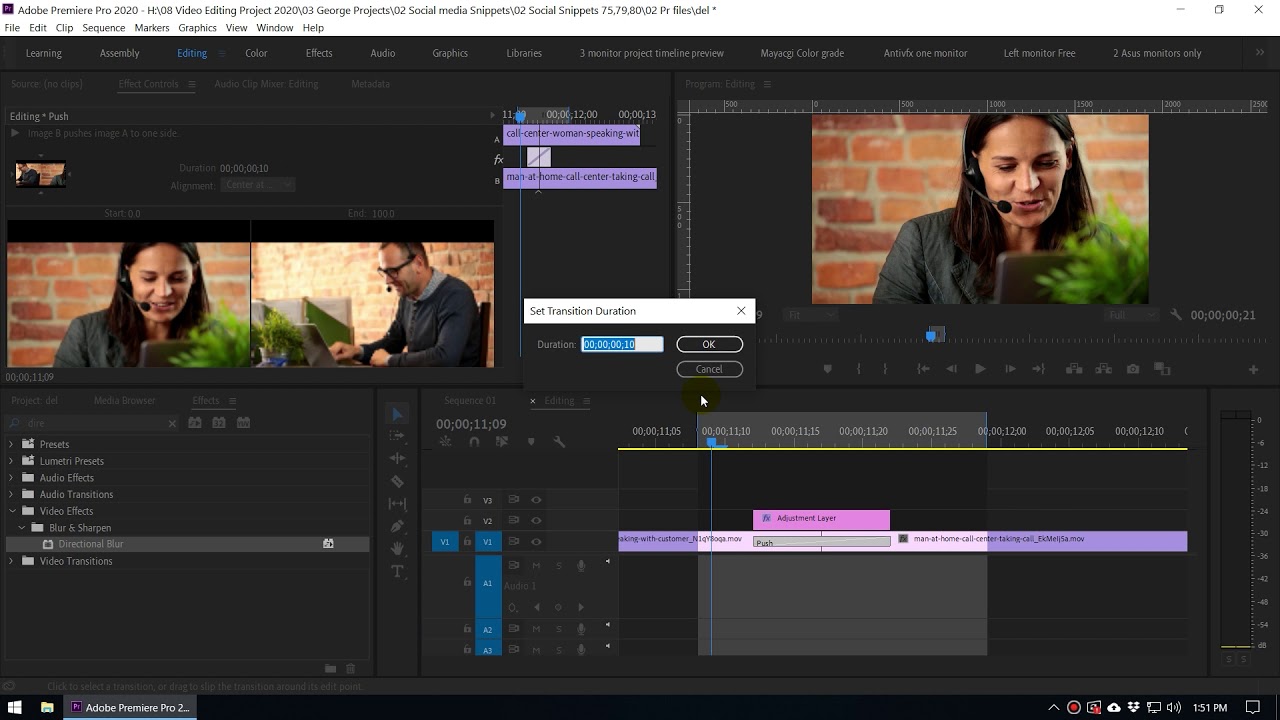Open Windows Start menu
Image resolution: width=1280 pixels, height=720 pixels.
[x=15, y=707]
